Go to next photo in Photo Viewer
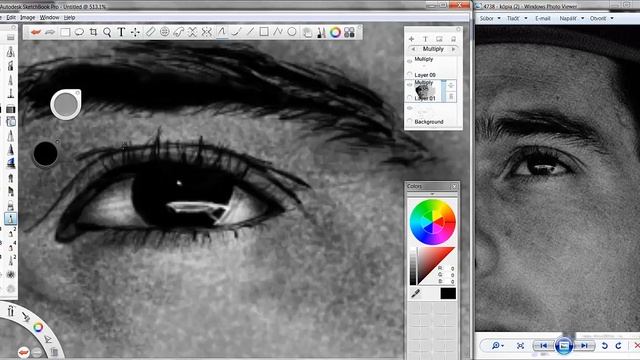The height and width of the screenshot is (360, 640). click(x=585, y=346)
